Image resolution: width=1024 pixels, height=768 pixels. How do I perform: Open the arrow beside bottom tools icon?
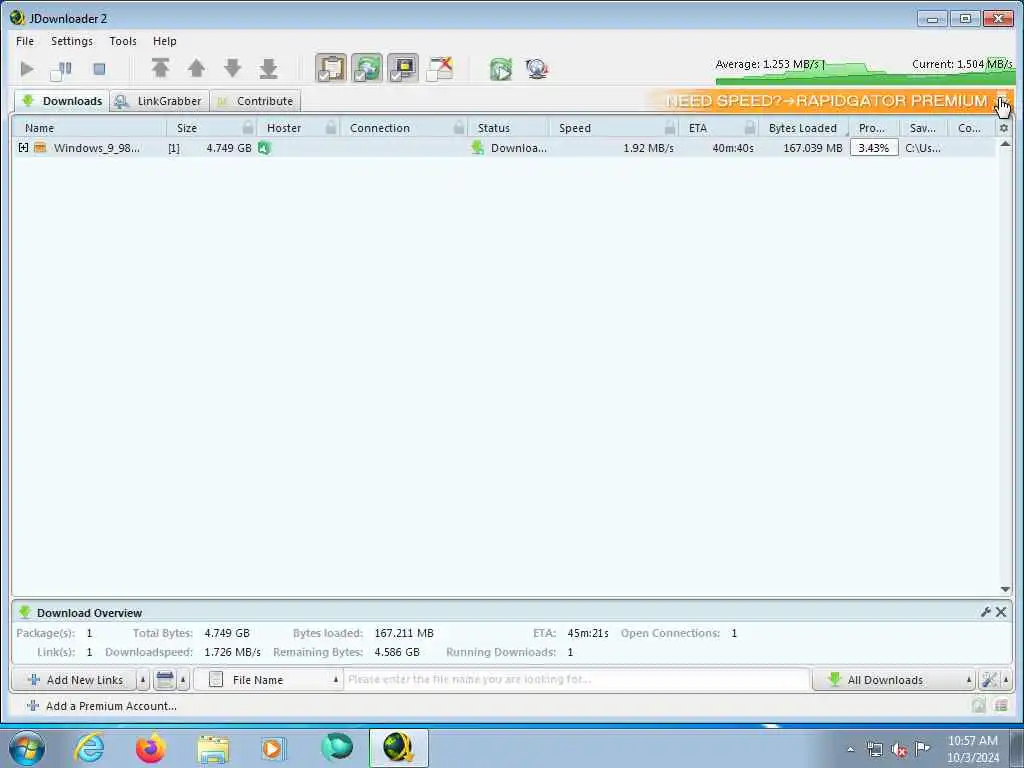(x=1006, y=680)
